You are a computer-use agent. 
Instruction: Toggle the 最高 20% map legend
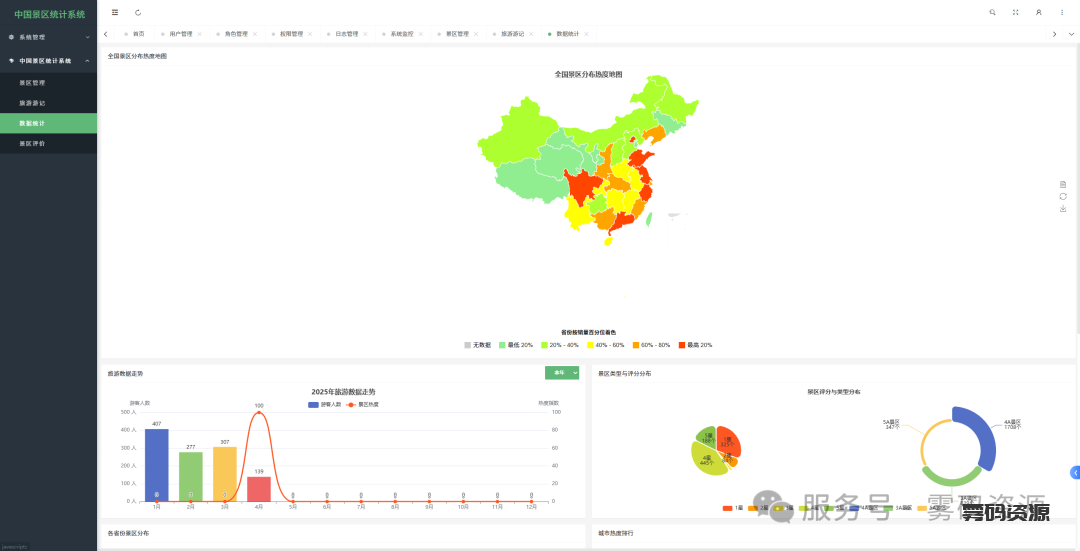click(695, 345)
